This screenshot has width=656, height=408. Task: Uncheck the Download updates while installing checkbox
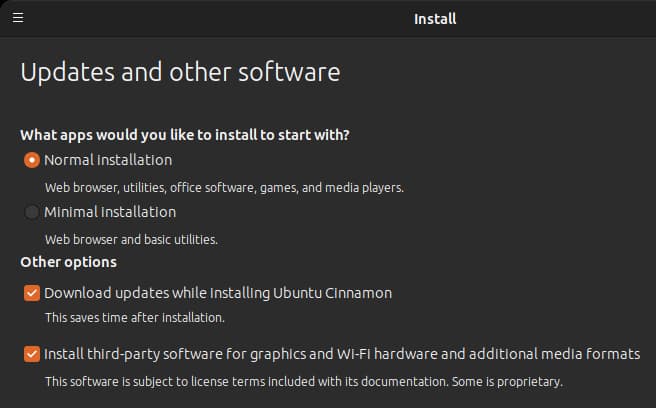coord(32,293)
